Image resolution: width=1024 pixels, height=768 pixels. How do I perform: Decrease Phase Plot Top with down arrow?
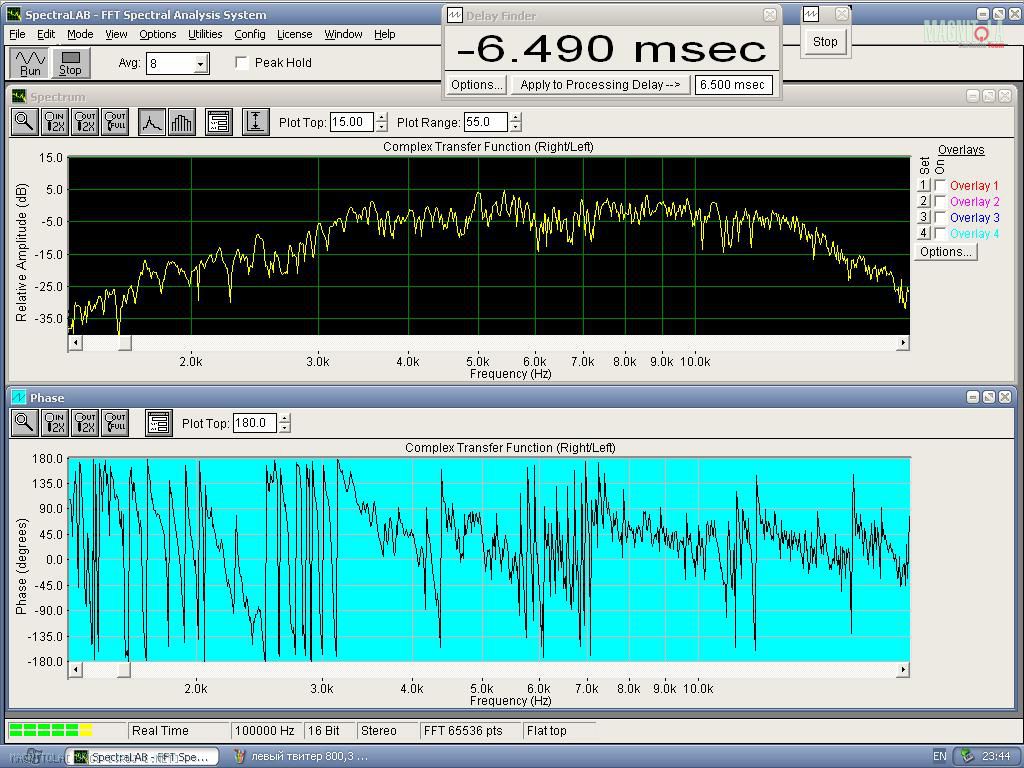pos(285,428)
